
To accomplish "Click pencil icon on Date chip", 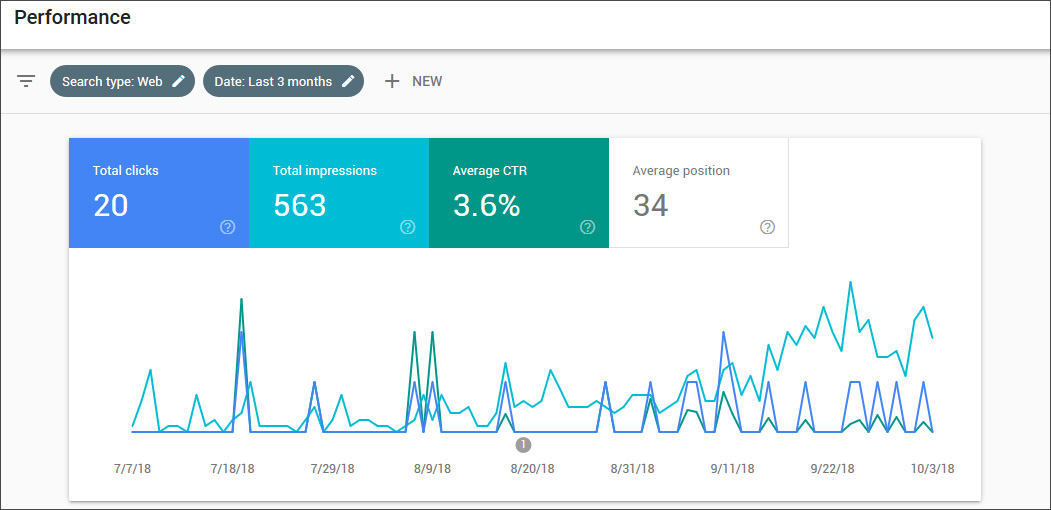I will pos(348,81).
